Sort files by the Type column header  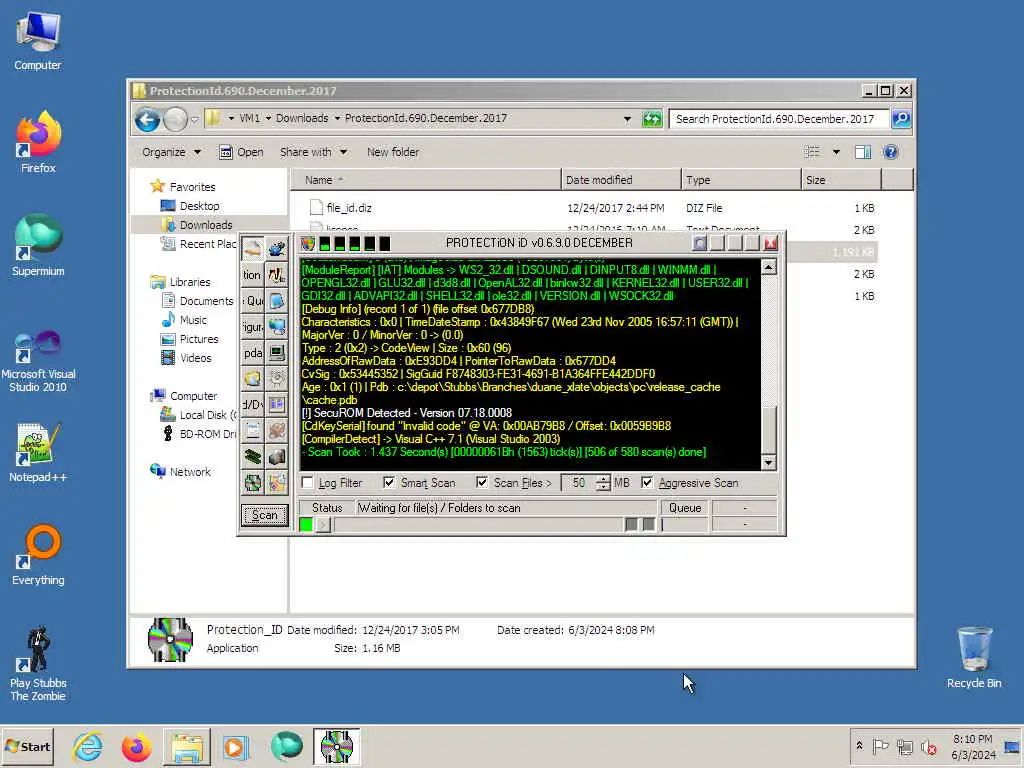(x=741, y=180)
